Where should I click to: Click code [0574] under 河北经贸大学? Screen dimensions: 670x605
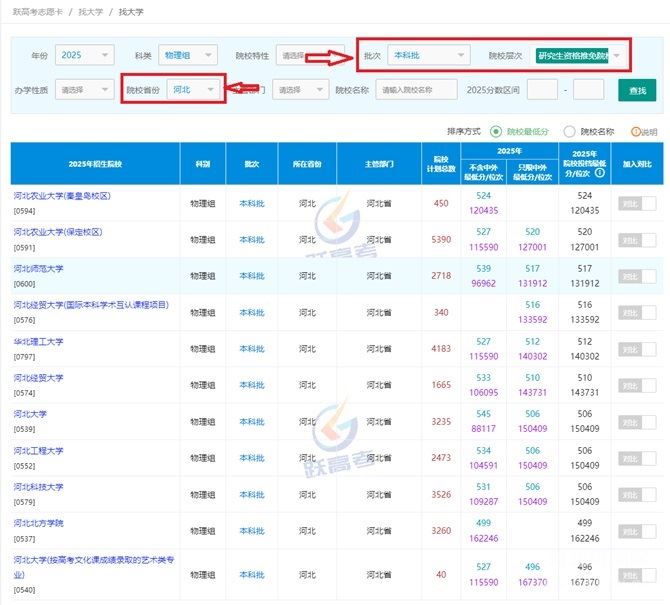24,393
